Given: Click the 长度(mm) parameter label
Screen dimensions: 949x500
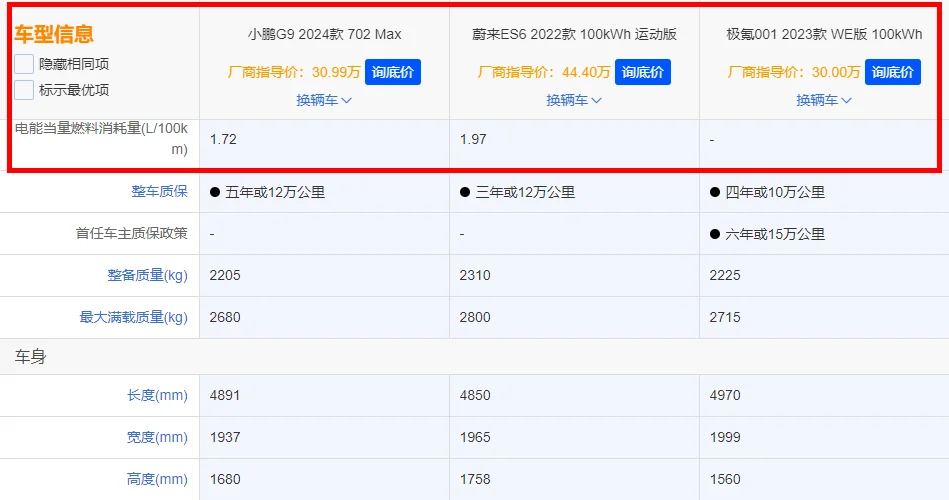Looking at the screenshot, I should tap(157, 395).
